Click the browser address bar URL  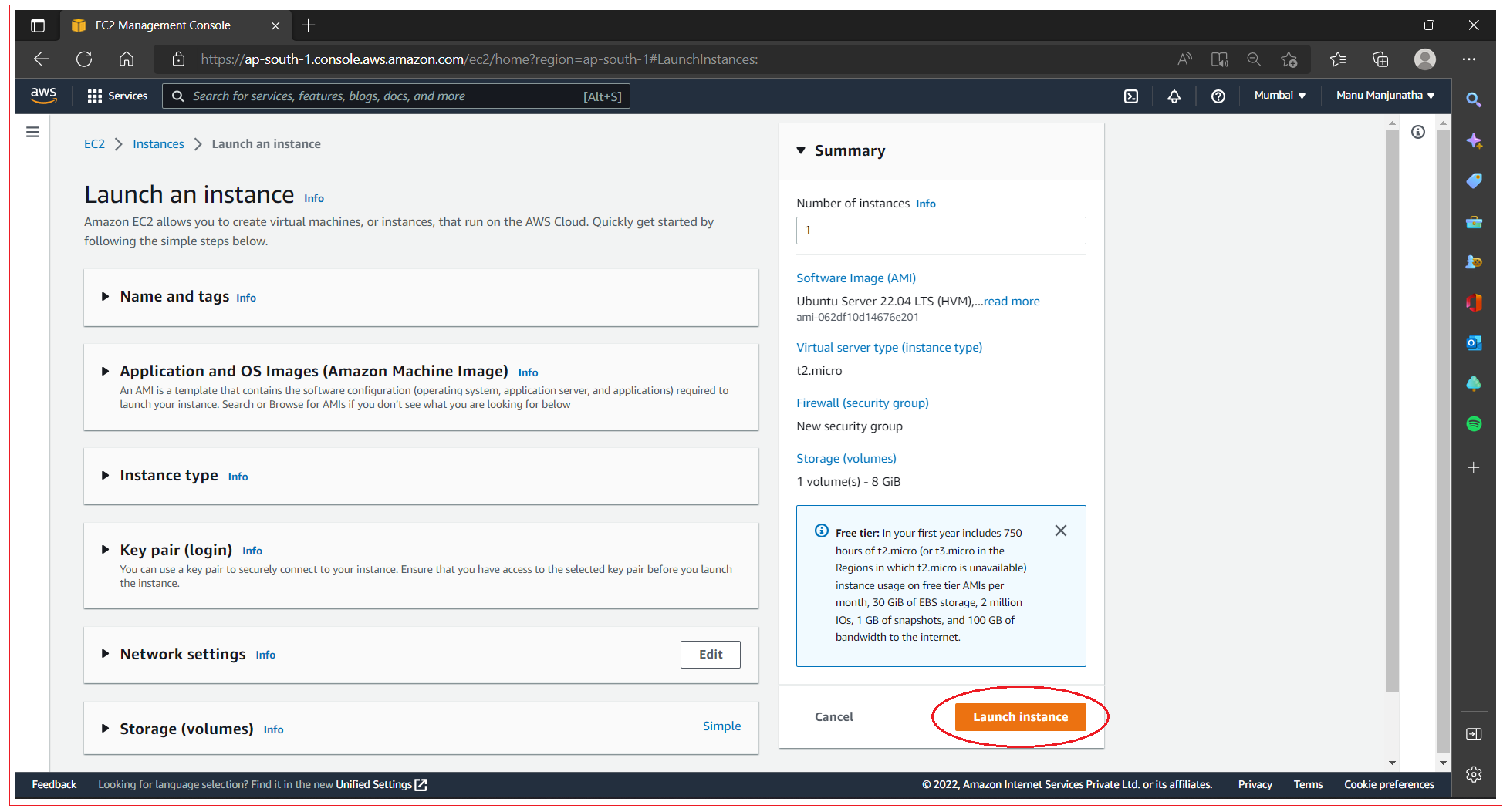pos(479,59)
